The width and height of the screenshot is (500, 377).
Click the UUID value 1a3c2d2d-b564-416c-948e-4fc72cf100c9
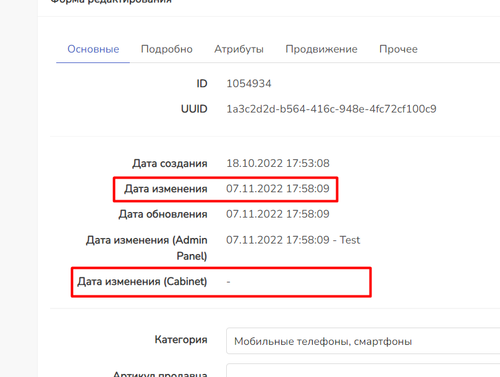pyautogui.click(x=331, y=109)
